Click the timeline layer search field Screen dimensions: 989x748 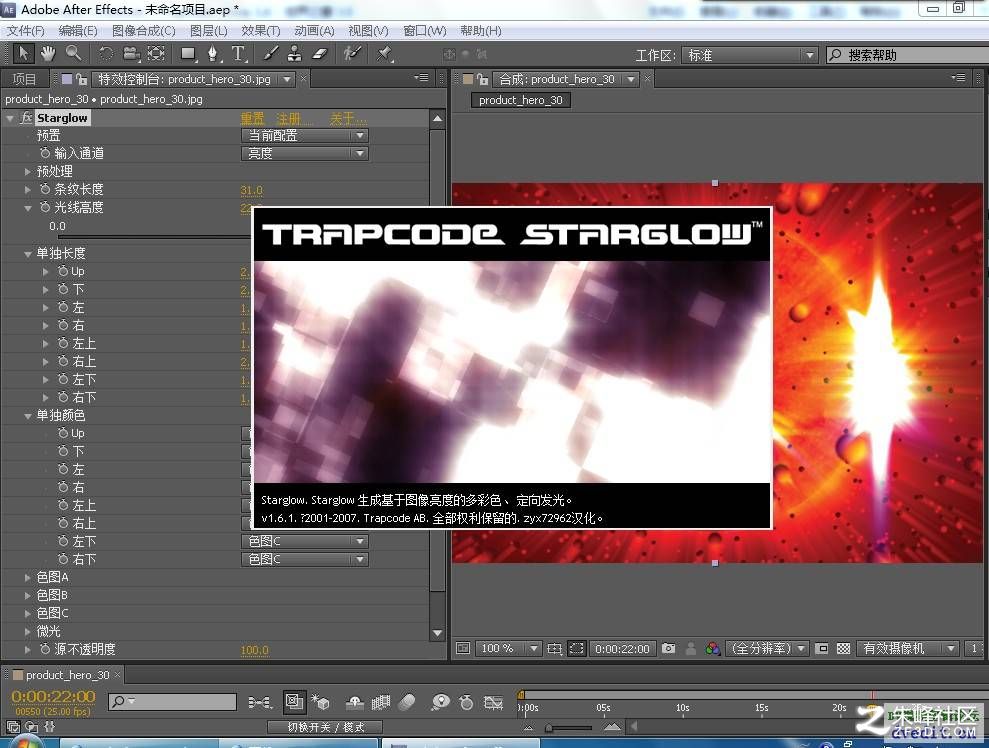click(x=172, y=701)
